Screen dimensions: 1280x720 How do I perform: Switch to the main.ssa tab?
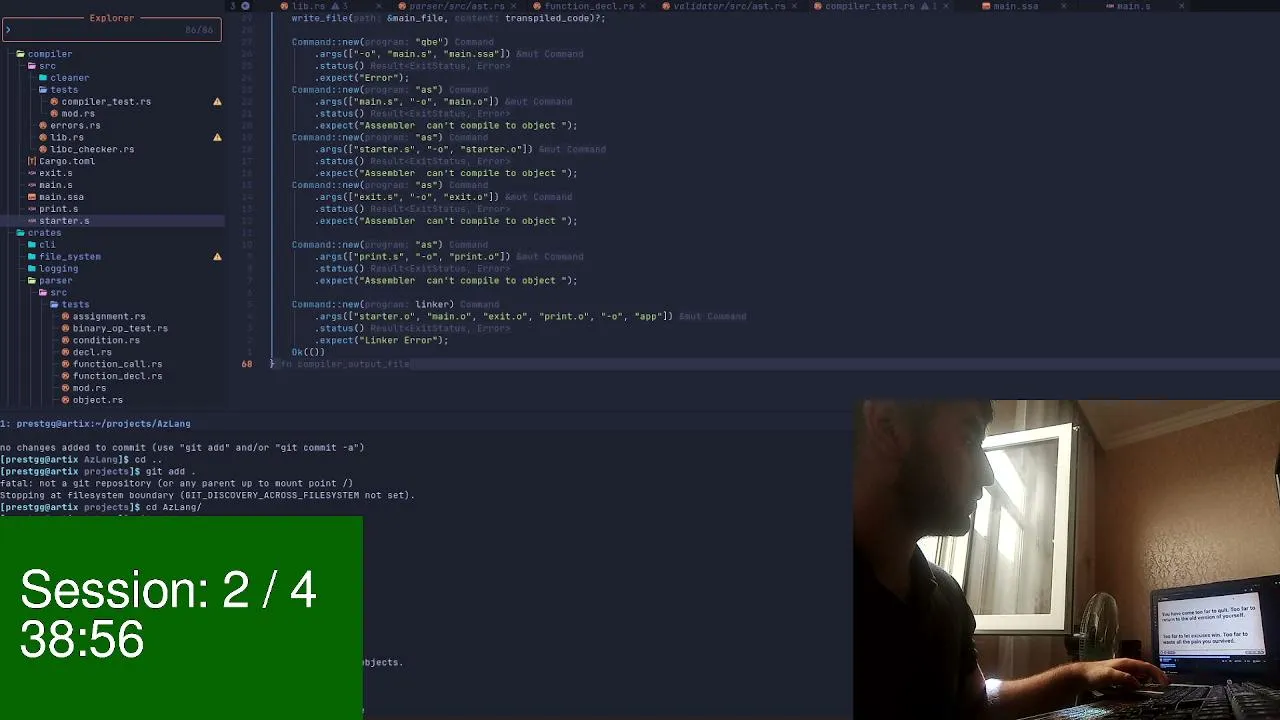coord(1015,6)
